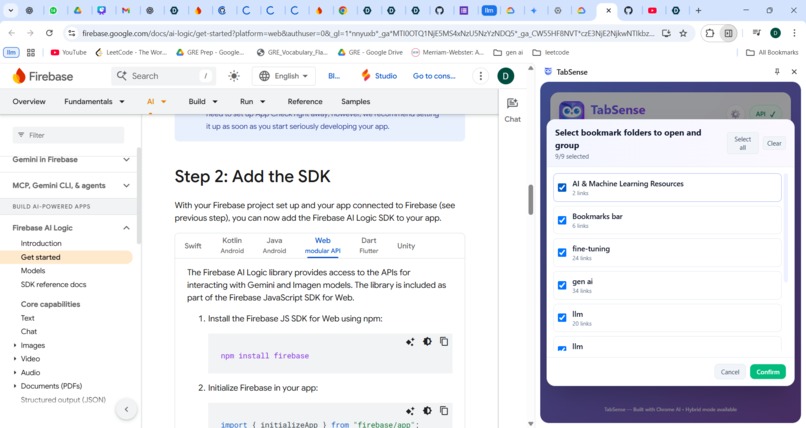This screenshot has width=806, height=428.
Task: Toggle dark theme on npm install code block
Action: tap(427, 342)
